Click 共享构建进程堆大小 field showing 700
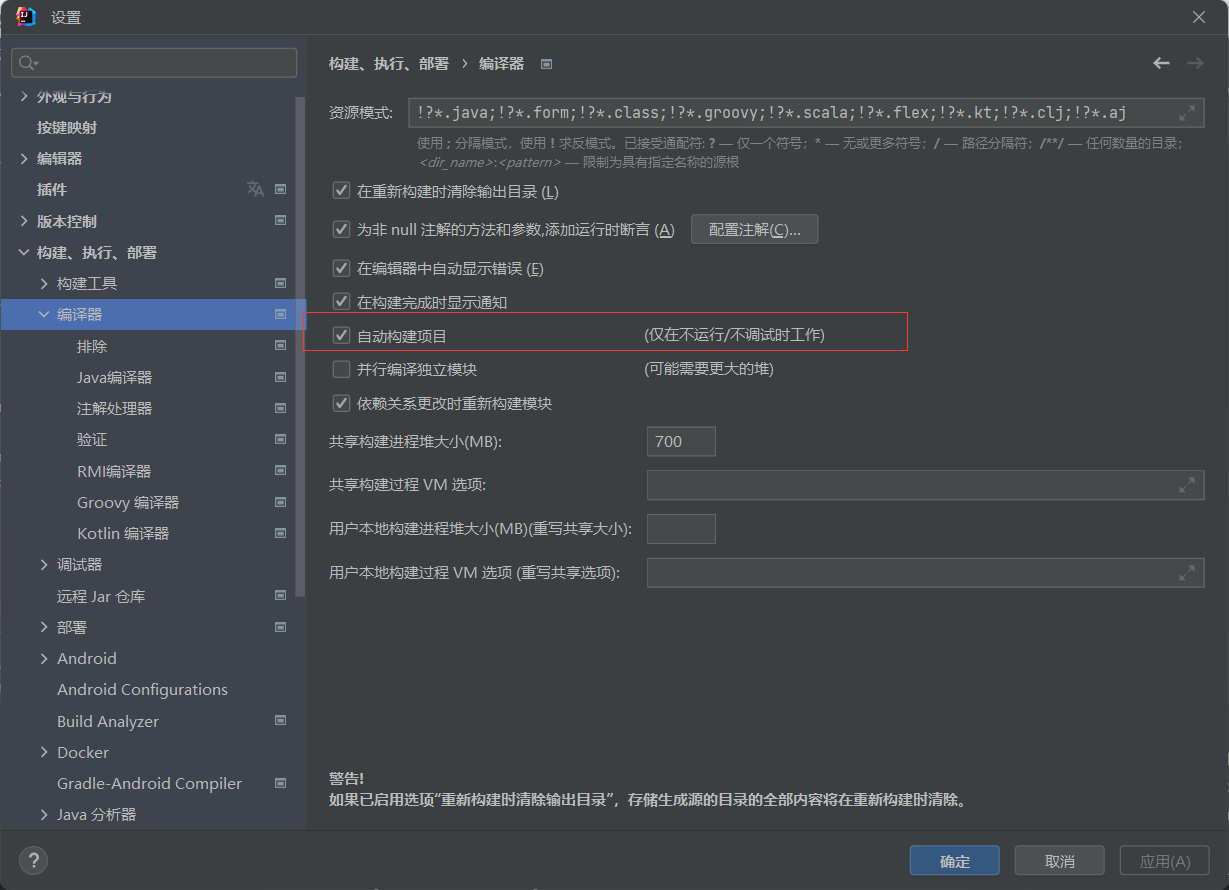Image resolution: width=1229 pixels, height=890 pixels. point(681,441)
